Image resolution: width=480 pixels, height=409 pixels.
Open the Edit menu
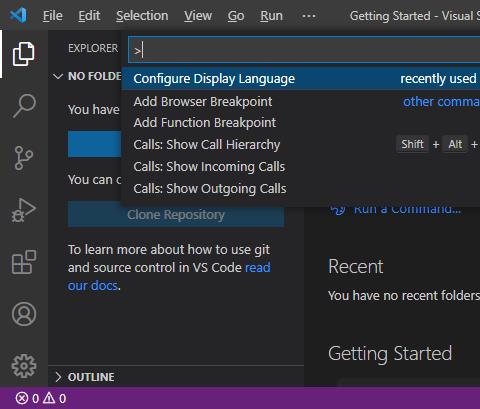coord(89,16)
